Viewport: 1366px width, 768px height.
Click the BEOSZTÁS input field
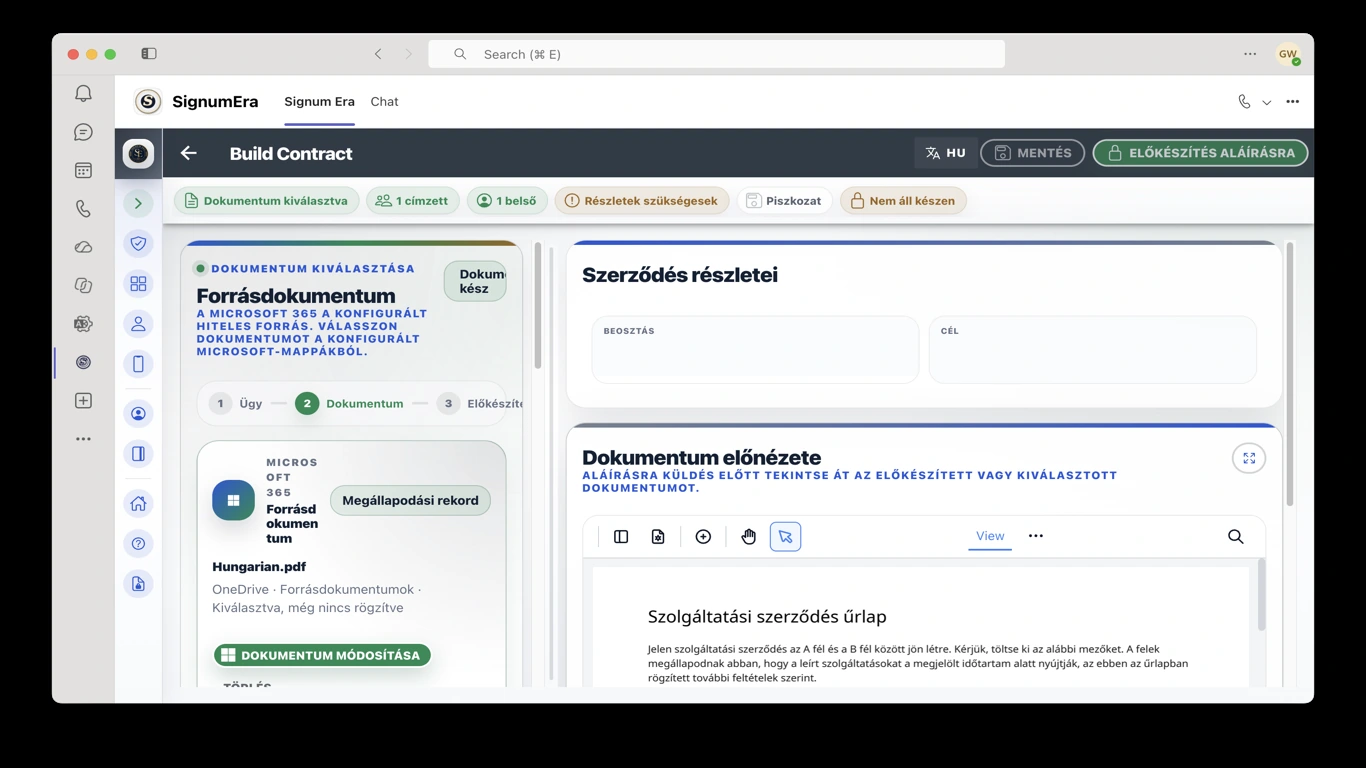pyautogui.click(x=755, y=350)
